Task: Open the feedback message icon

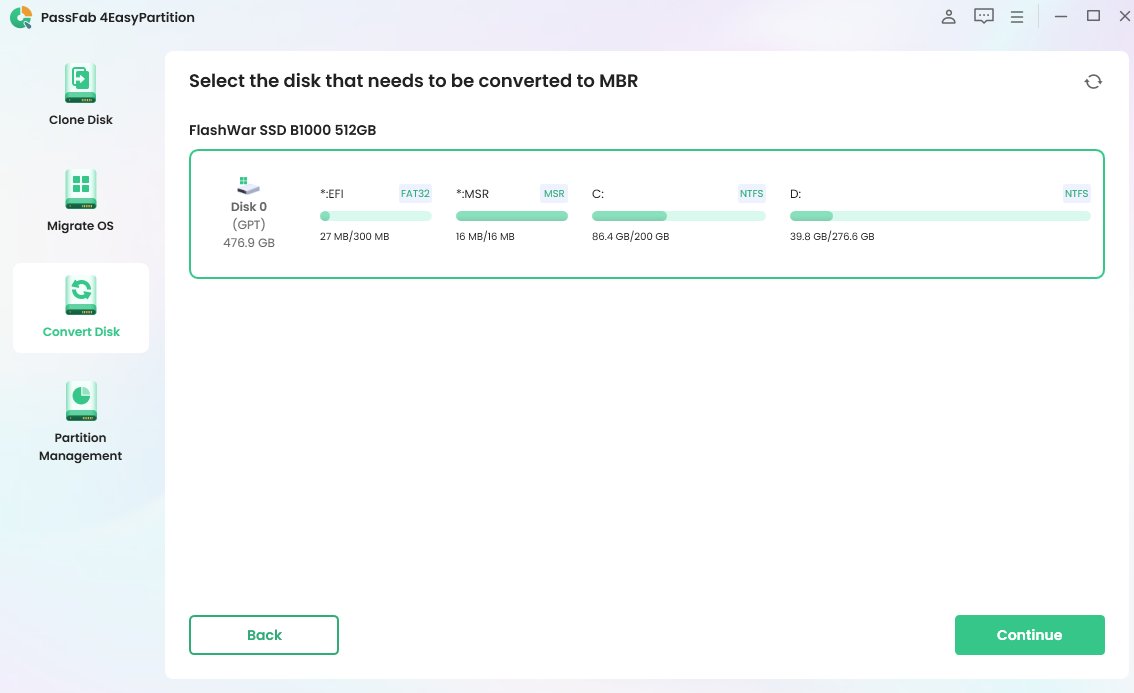Action: (983, 16)
